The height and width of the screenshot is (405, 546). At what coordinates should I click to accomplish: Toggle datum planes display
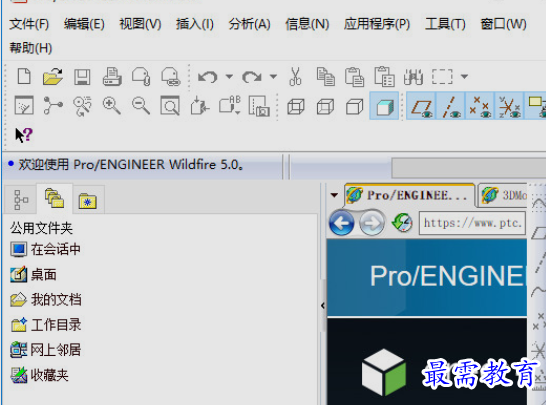pos(421,106)
